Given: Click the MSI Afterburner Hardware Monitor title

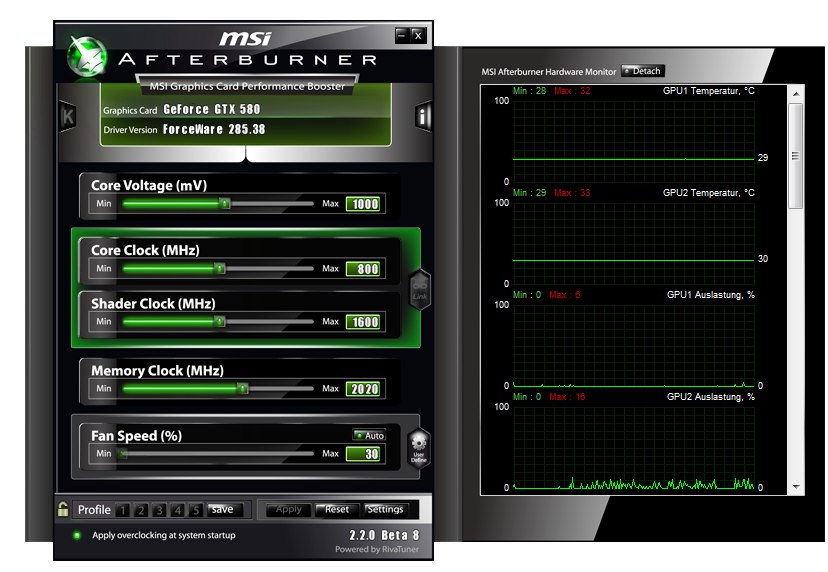Looking at the screenshot, I should click(x=549, y=72).
